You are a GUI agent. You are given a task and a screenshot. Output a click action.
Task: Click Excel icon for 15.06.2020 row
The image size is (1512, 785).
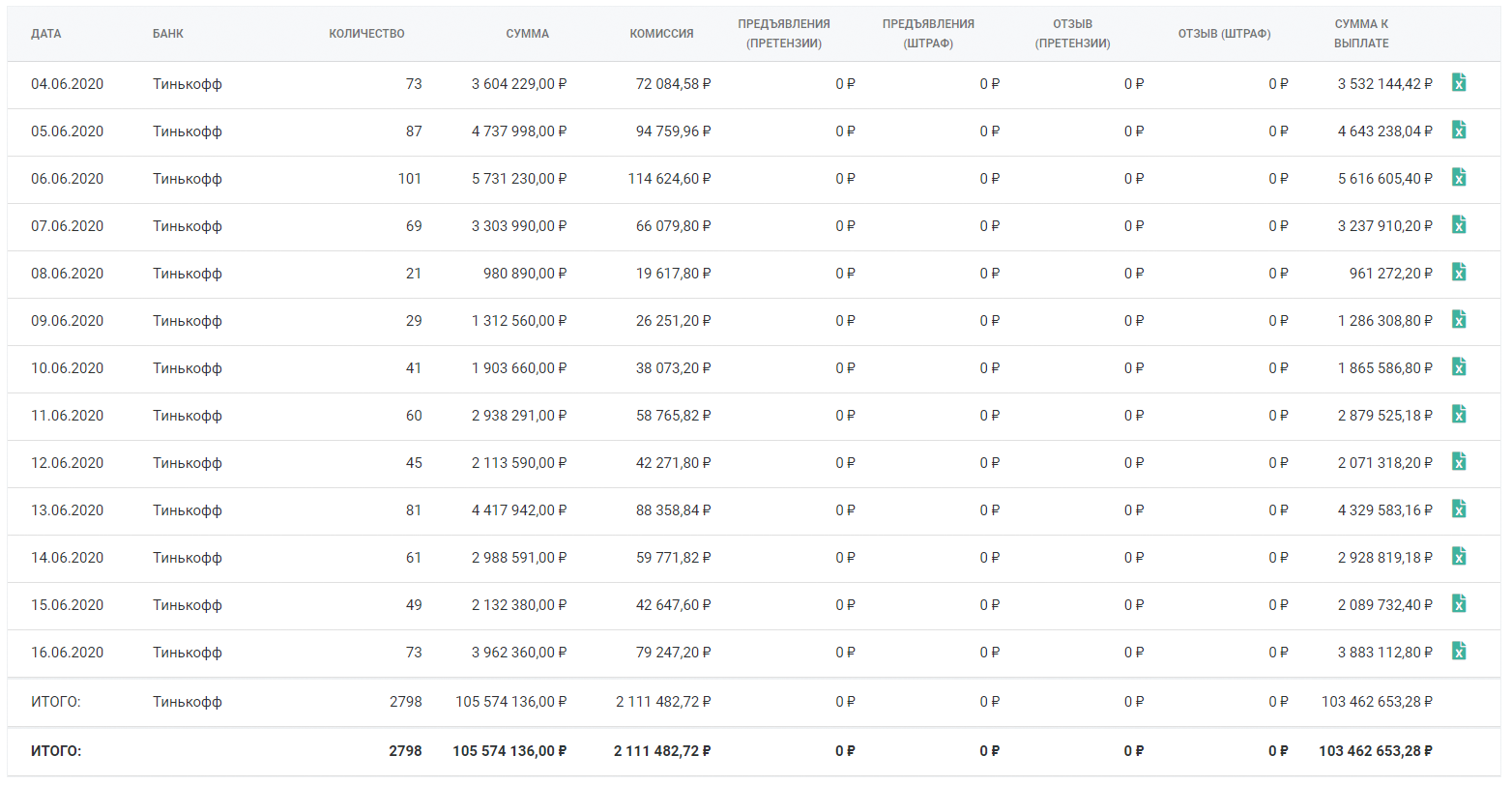(x=1459, y=604)
